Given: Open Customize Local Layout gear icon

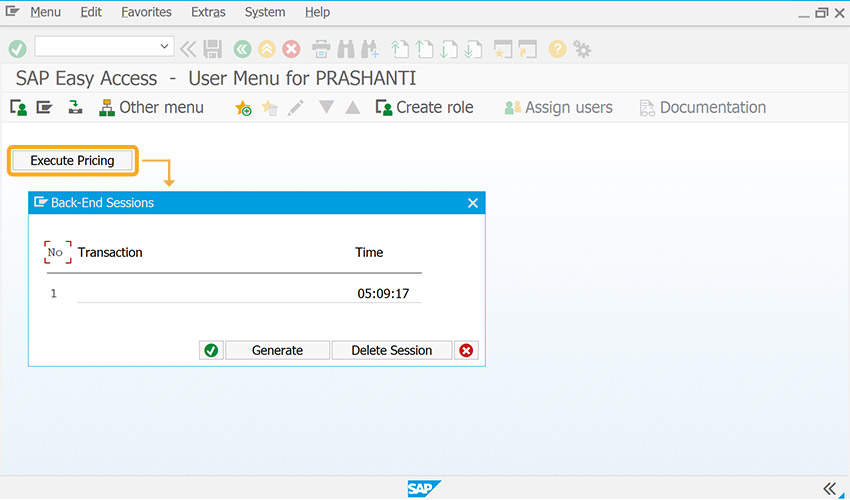Looking at the screenshot, I should [582, 49].
